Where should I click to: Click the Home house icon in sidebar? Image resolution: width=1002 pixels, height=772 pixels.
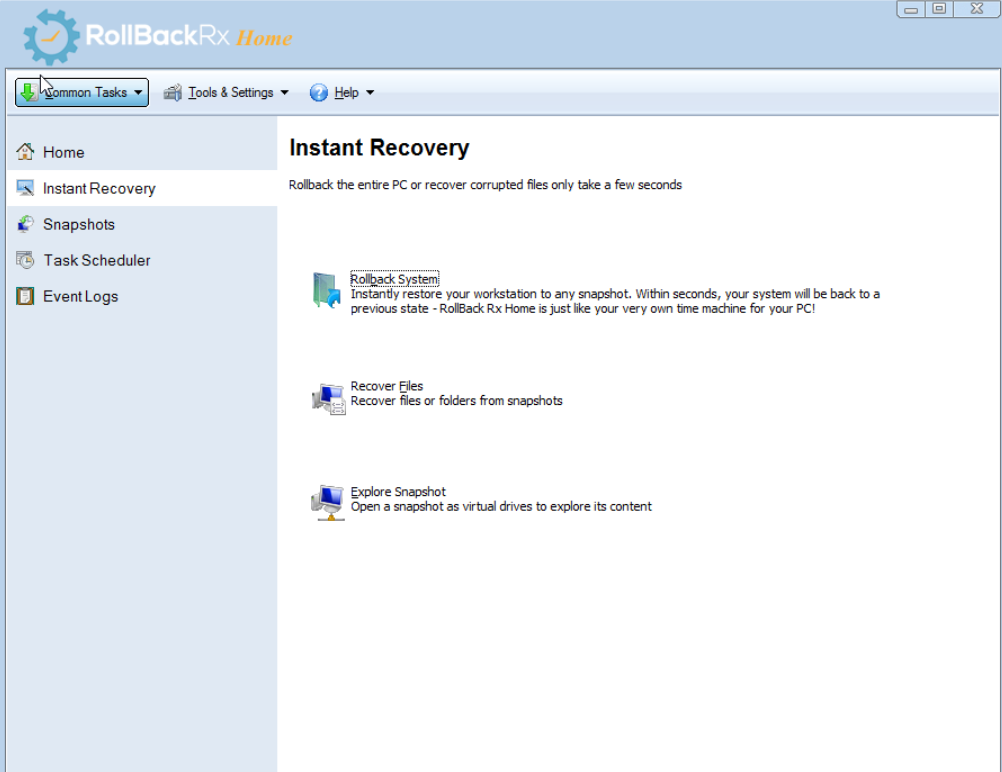coord(25,151)
